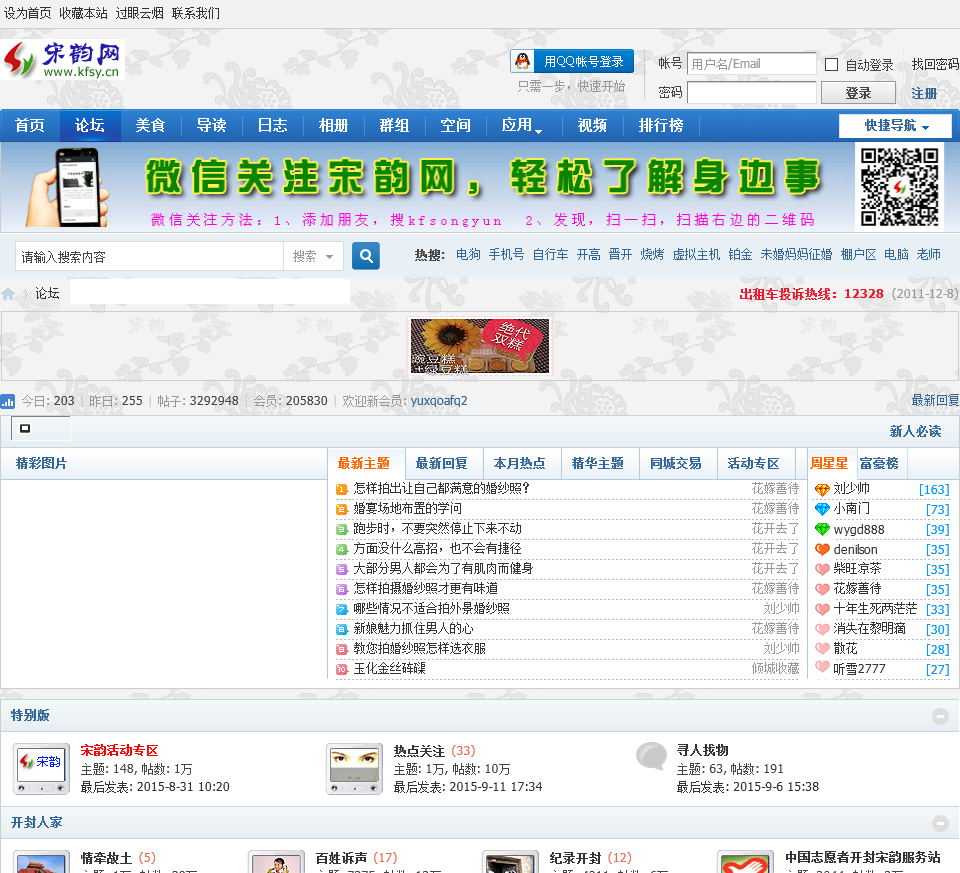The width and height of the screenshot is (960, 873).
Task: Open topic 跑步时，不要突然停止下来不动
Action: pos(437,529)
